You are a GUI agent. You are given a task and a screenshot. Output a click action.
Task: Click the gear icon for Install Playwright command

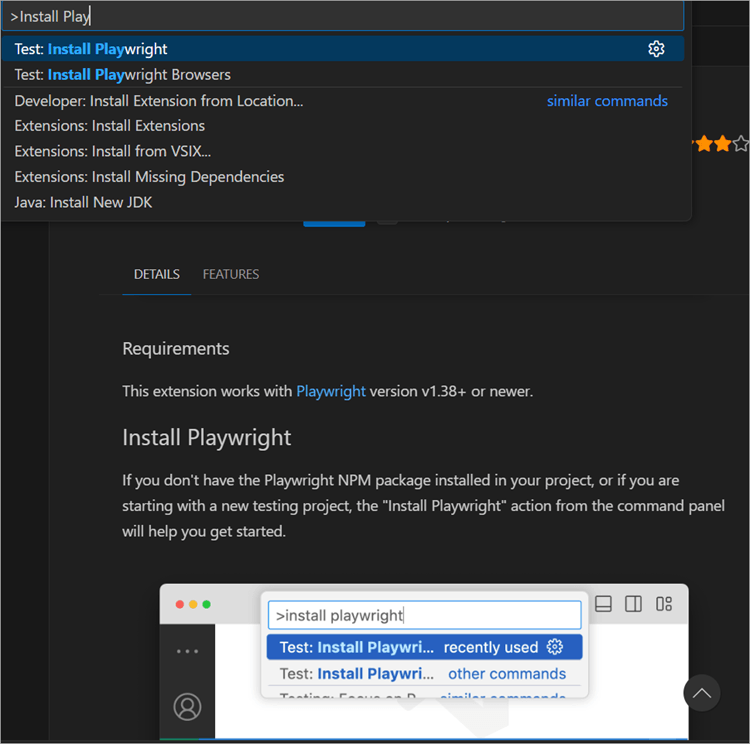(656, 49)
